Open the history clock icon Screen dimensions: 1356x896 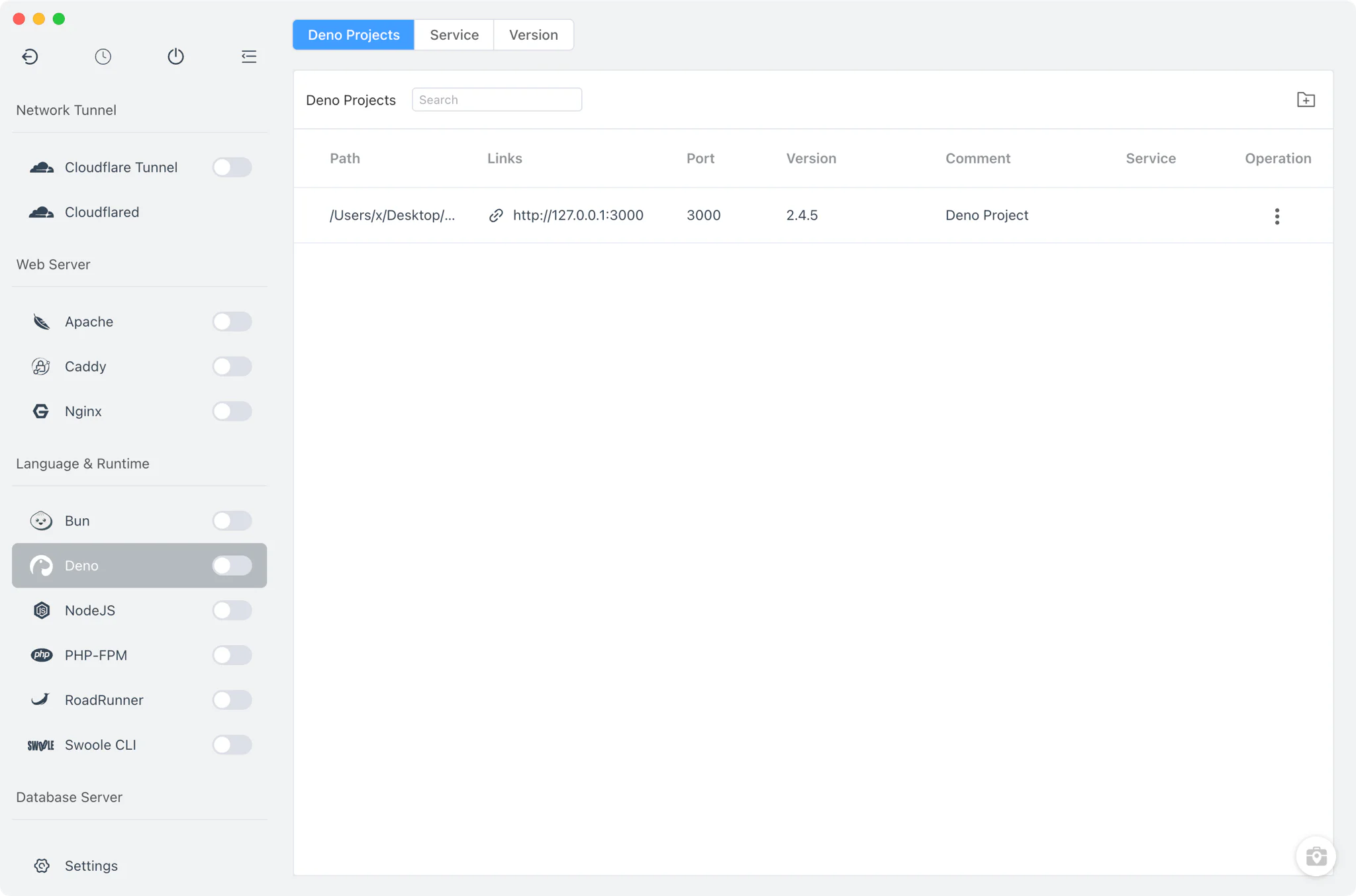[x=103, y=57]
